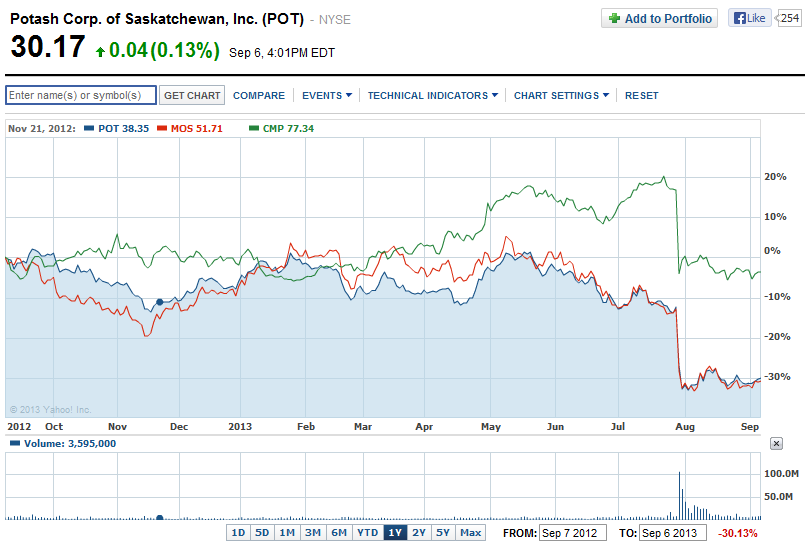
Task: Click the Aug month axis label
Action: (685, 427)
